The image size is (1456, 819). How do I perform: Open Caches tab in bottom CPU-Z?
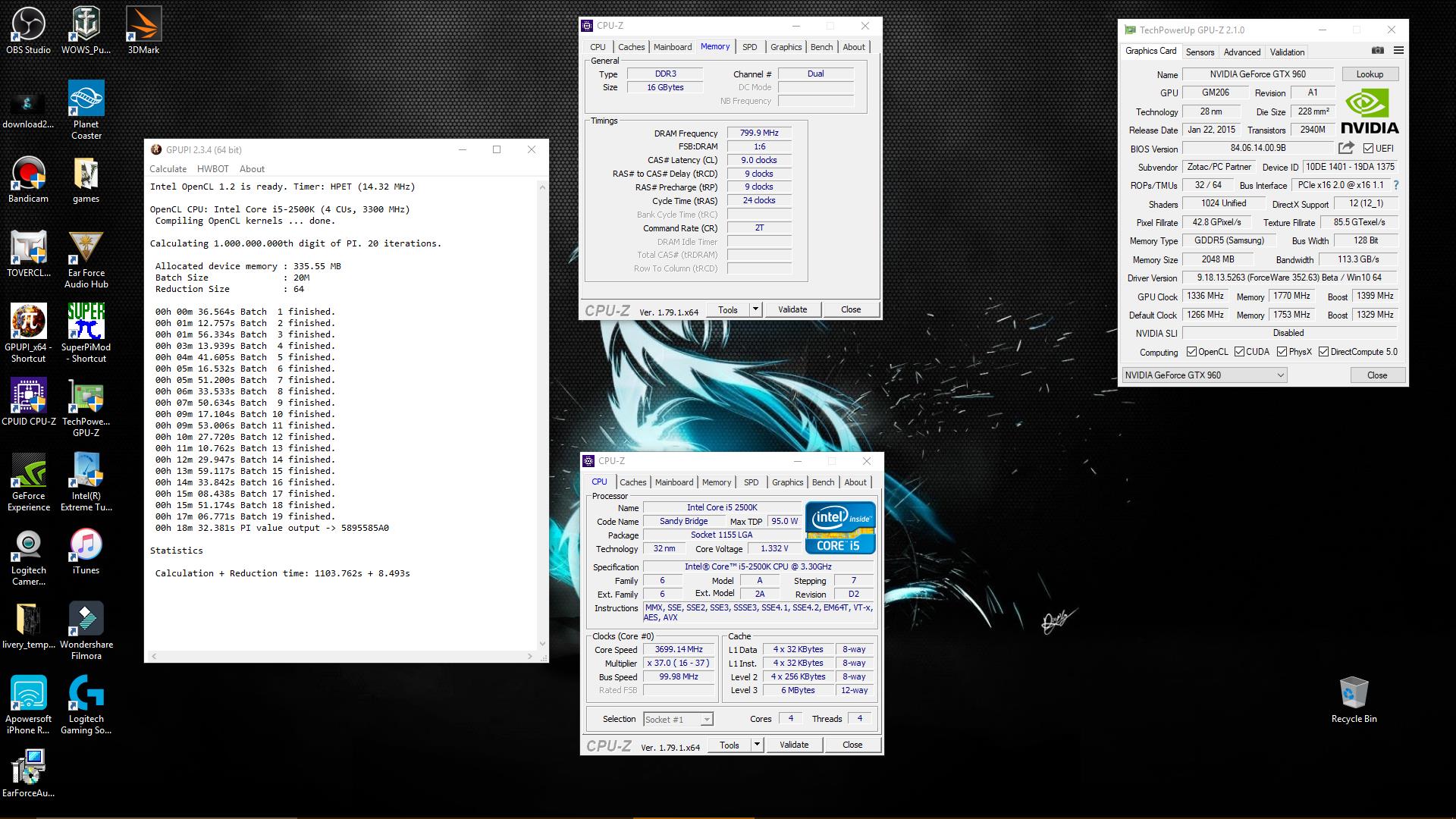click(x=632, y=482)
